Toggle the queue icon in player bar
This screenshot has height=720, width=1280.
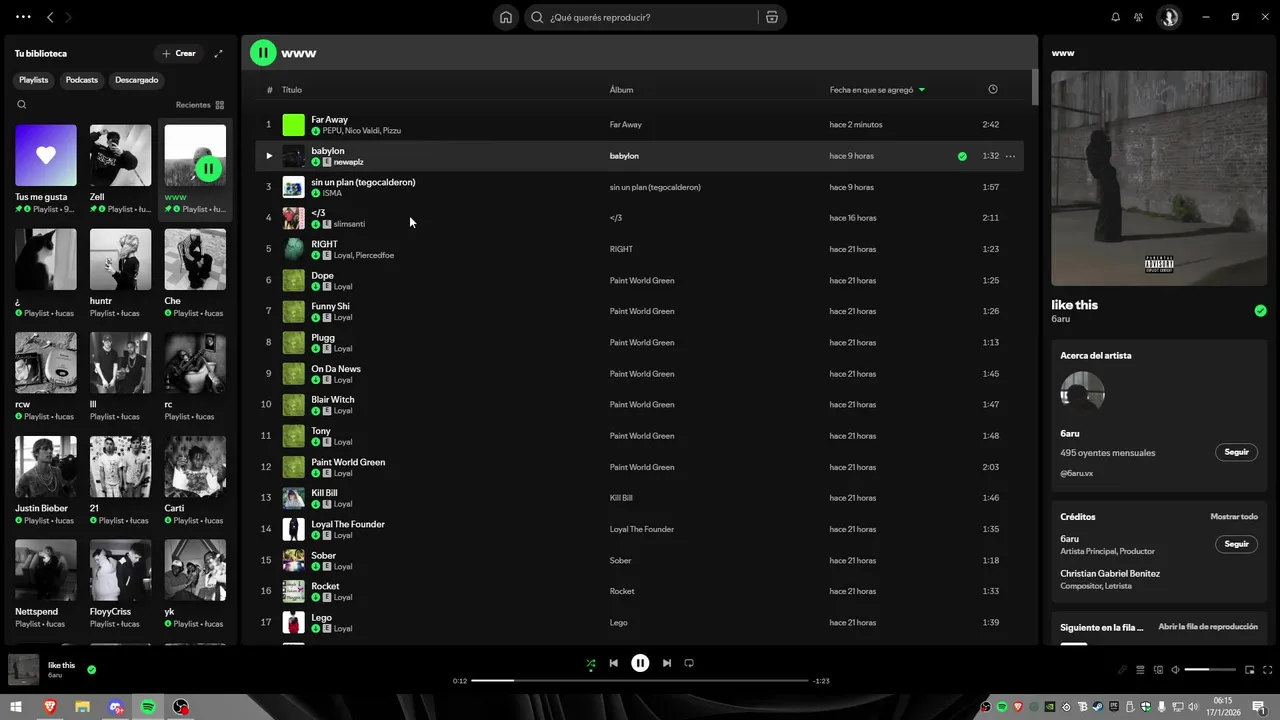coord(1140,670)
